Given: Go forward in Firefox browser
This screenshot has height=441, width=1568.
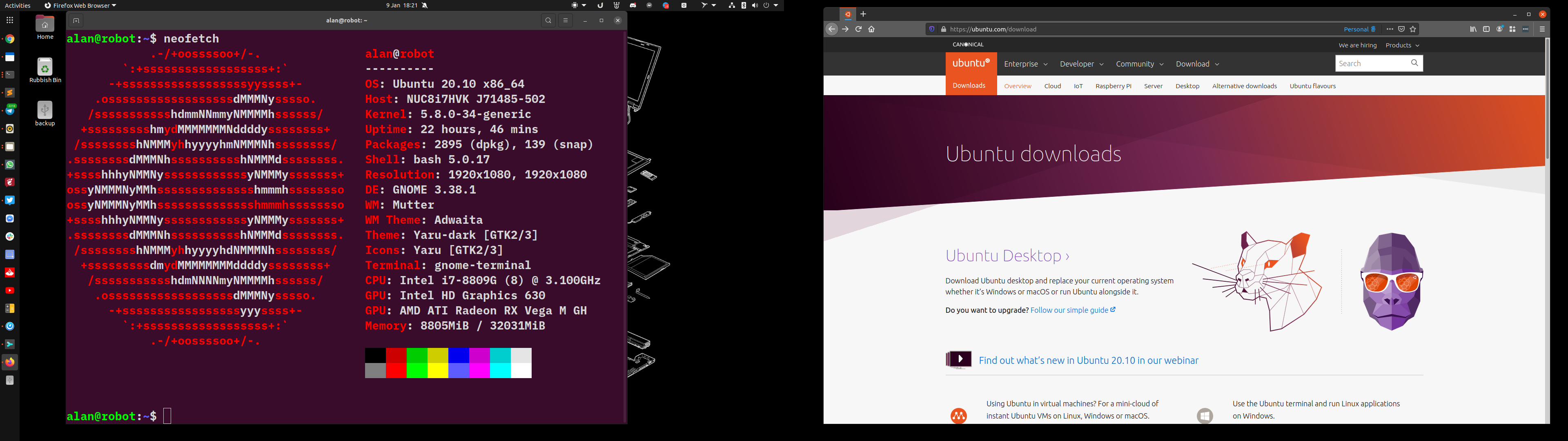Looking at the screenshot, I should point(846,29).
